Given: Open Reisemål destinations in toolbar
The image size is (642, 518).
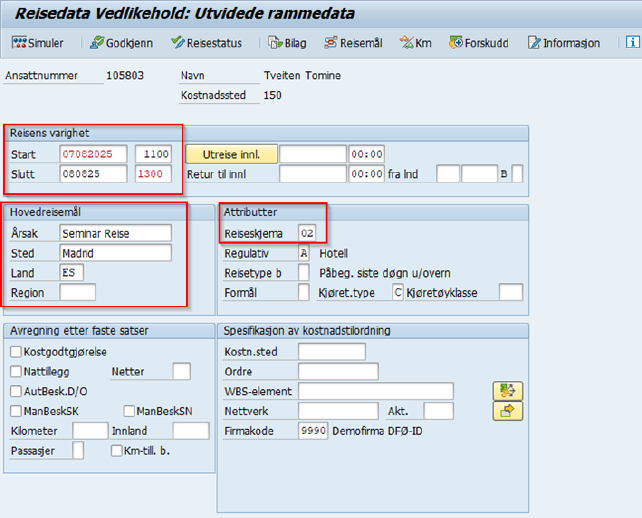Looking at the screenshot, I should tap(353, 43).
